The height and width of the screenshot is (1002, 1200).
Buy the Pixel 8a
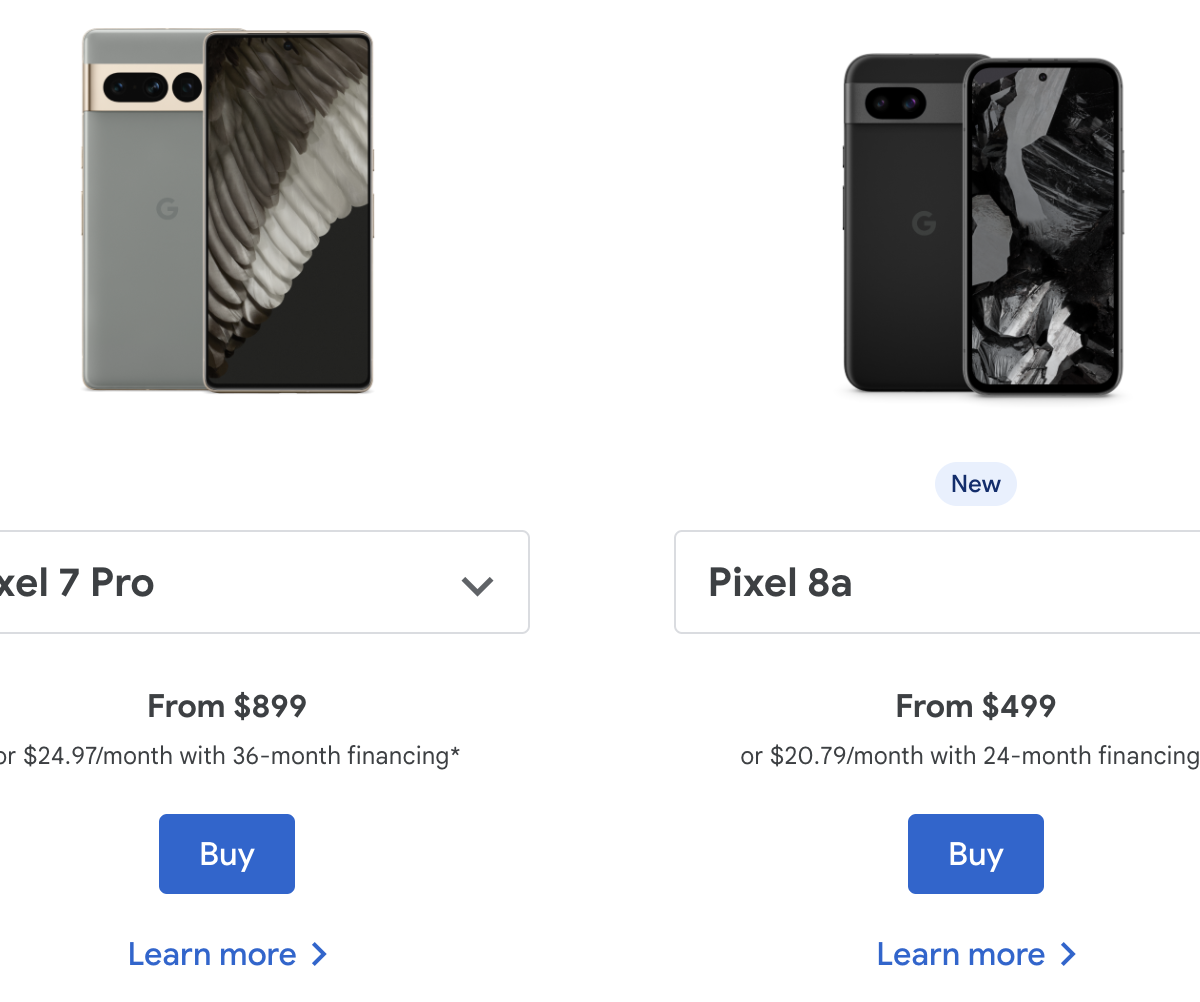(975, 854)
